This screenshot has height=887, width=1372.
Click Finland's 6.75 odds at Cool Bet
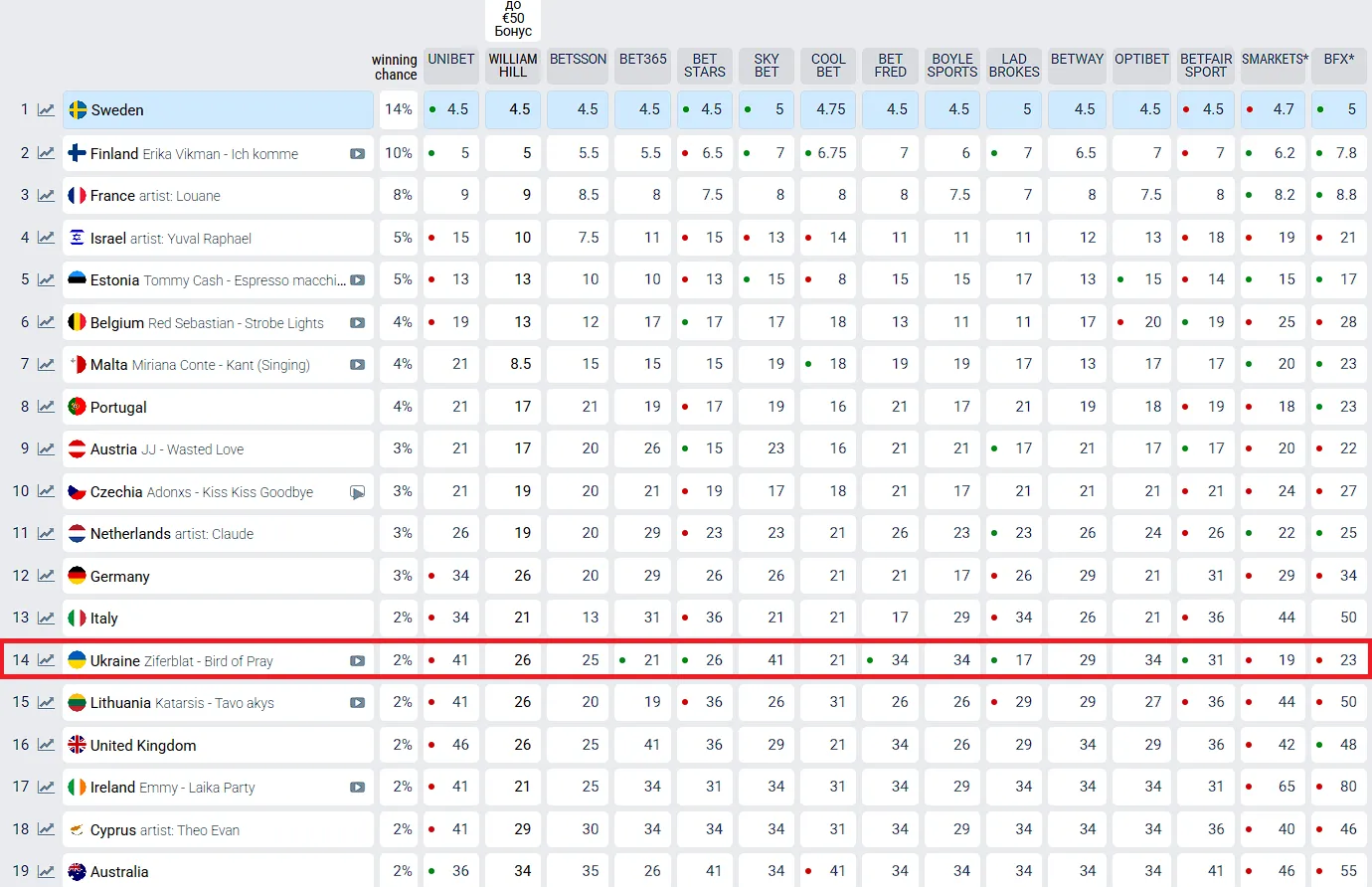(x=828, y=153)
